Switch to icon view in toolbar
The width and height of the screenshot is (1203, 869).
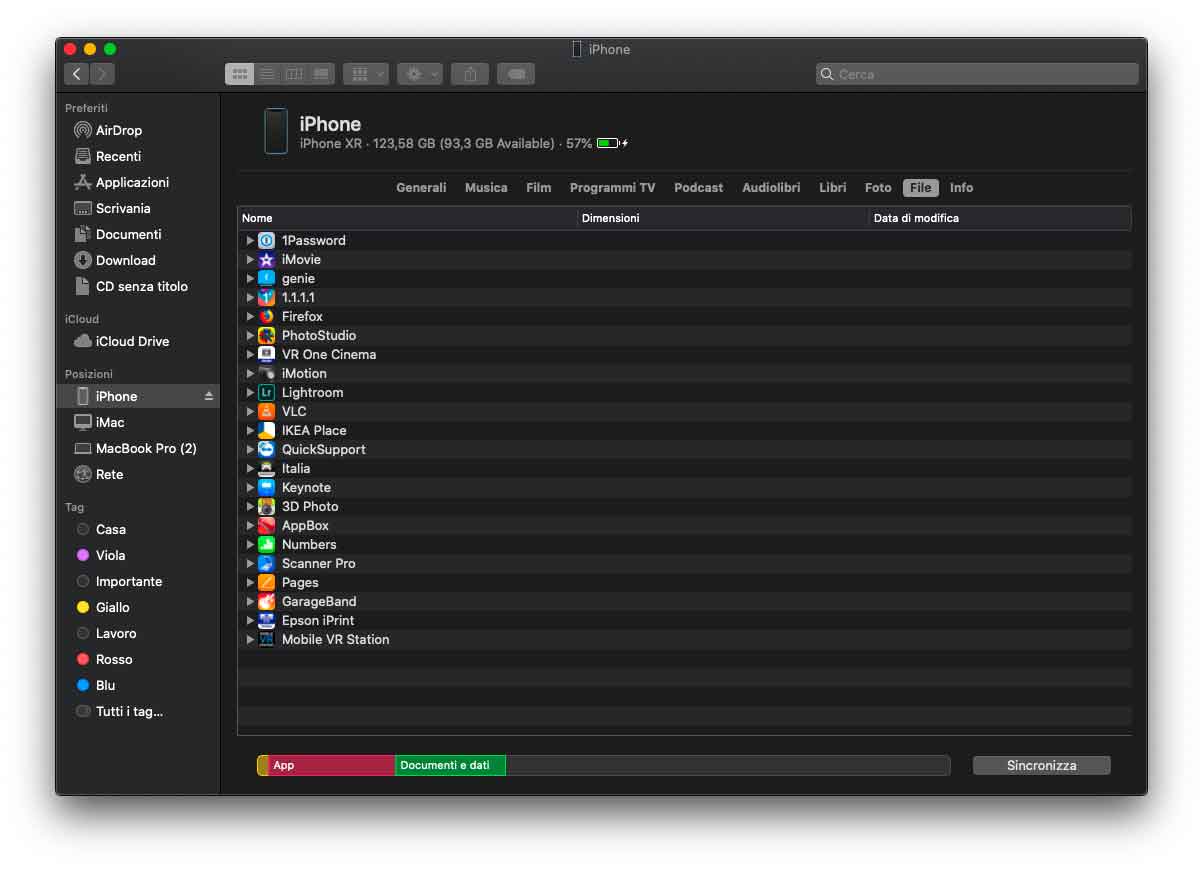click(x=239, y=74)
